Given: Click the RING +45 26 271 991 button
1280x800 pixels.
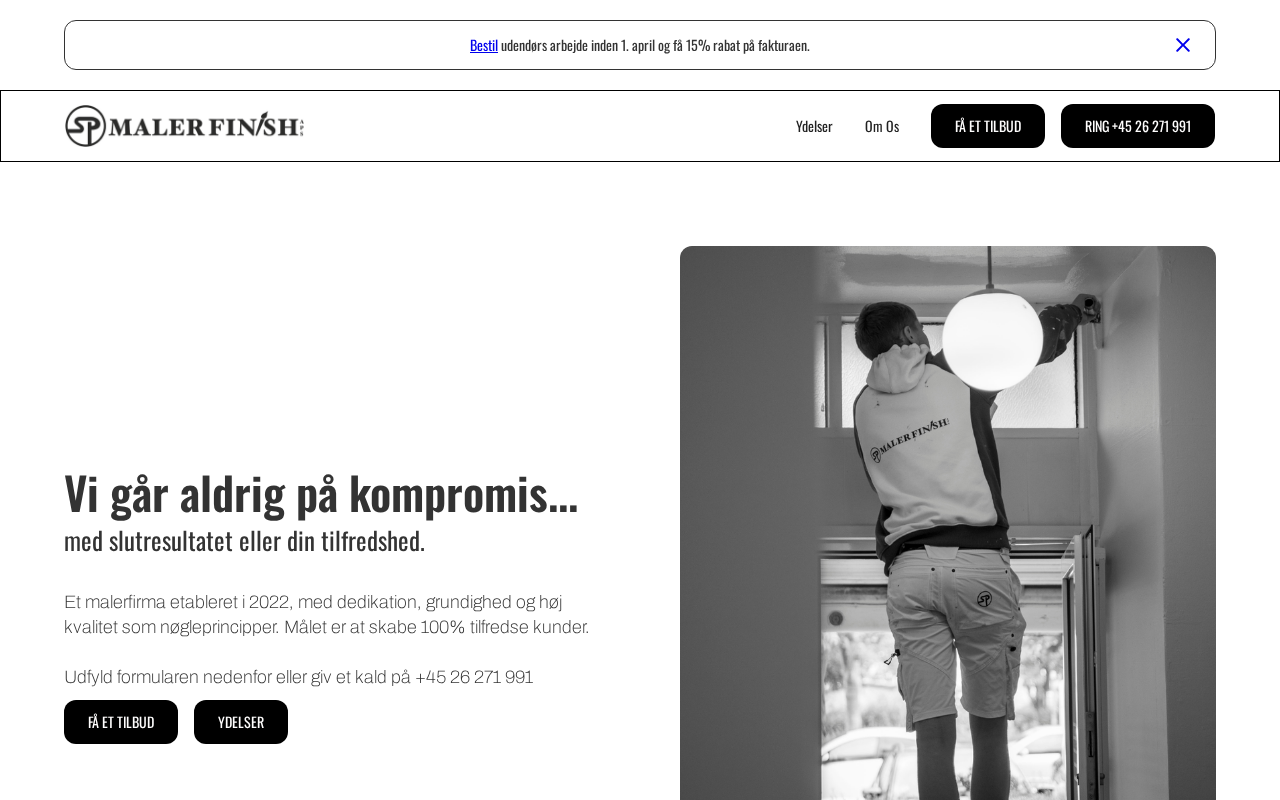Looking at the screenshot, I should click(1138, 126).
